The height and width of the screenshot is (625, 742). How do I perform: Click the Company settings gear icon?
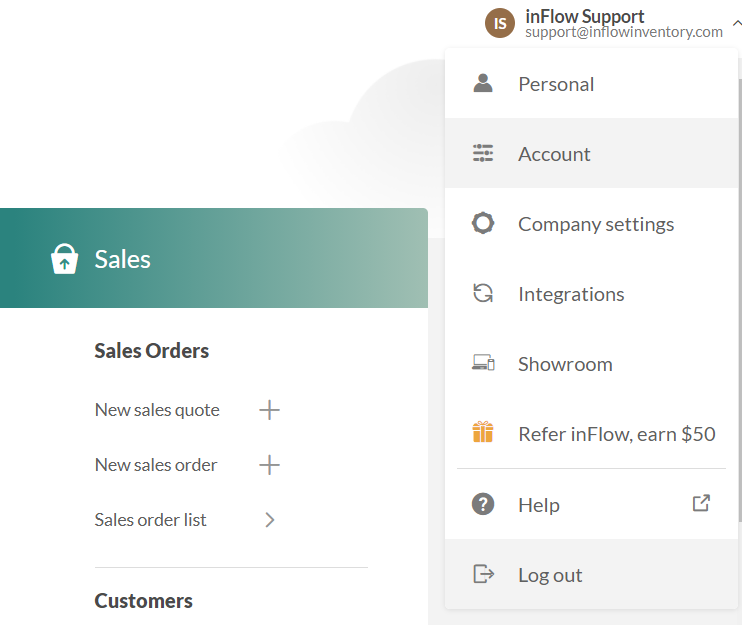(x=483, y=223)
